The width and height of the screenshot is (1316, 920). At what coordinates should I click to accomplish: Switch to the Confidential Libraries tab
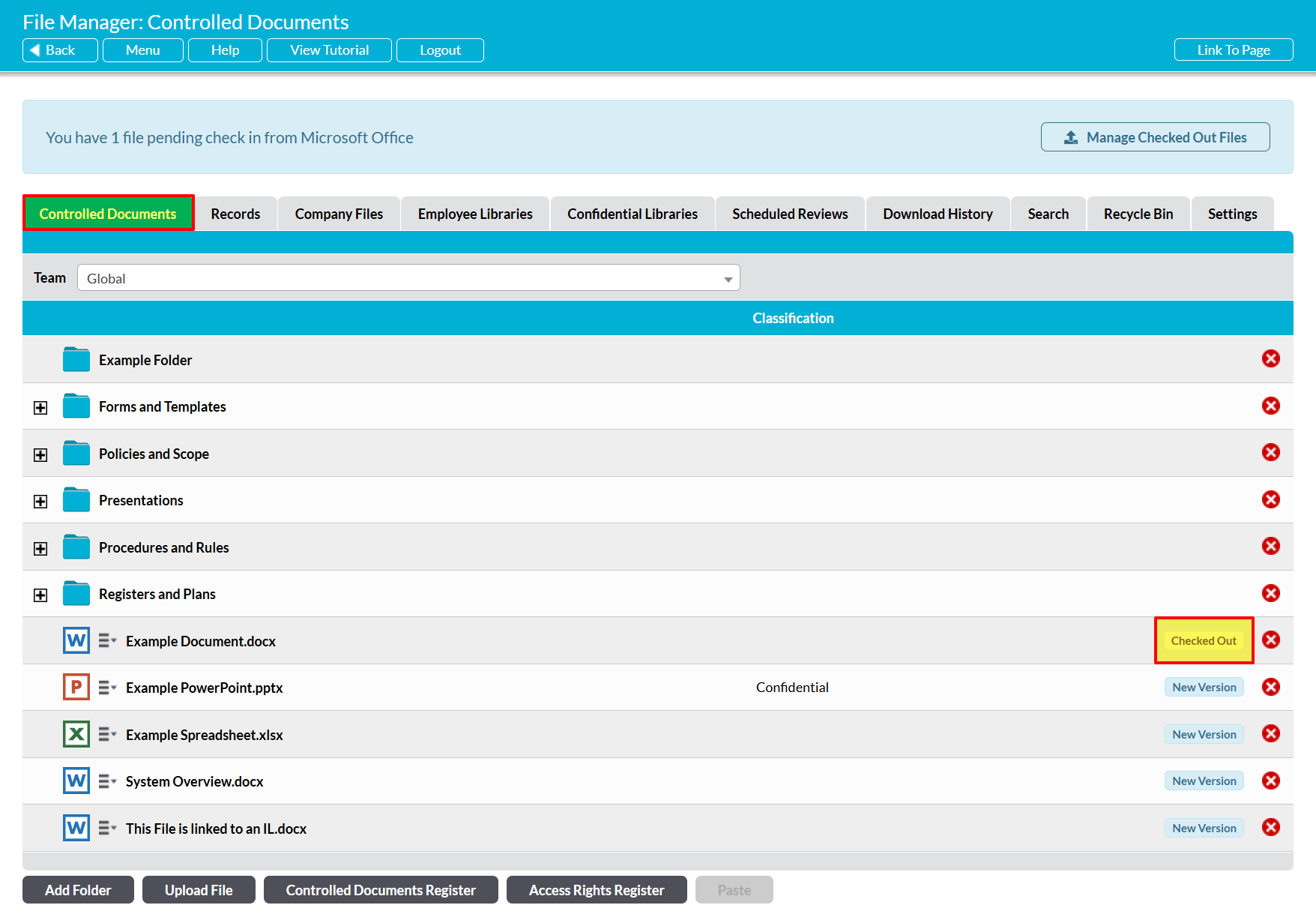point(632,214)
